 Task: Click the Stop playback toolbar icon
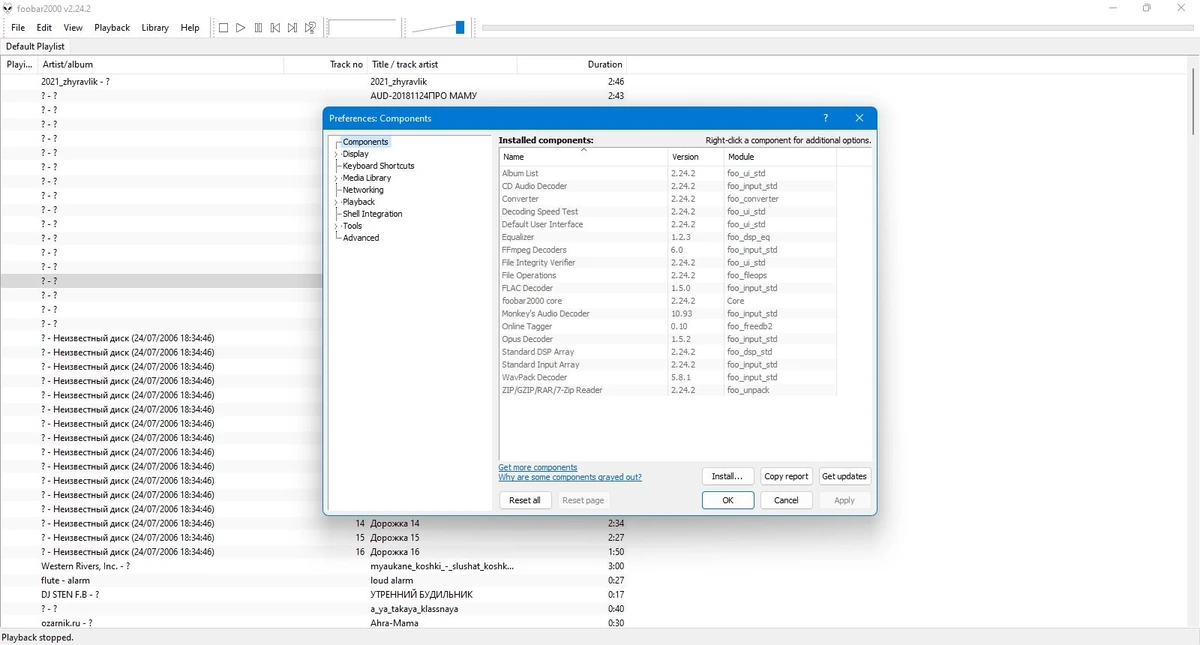[223, 28]
